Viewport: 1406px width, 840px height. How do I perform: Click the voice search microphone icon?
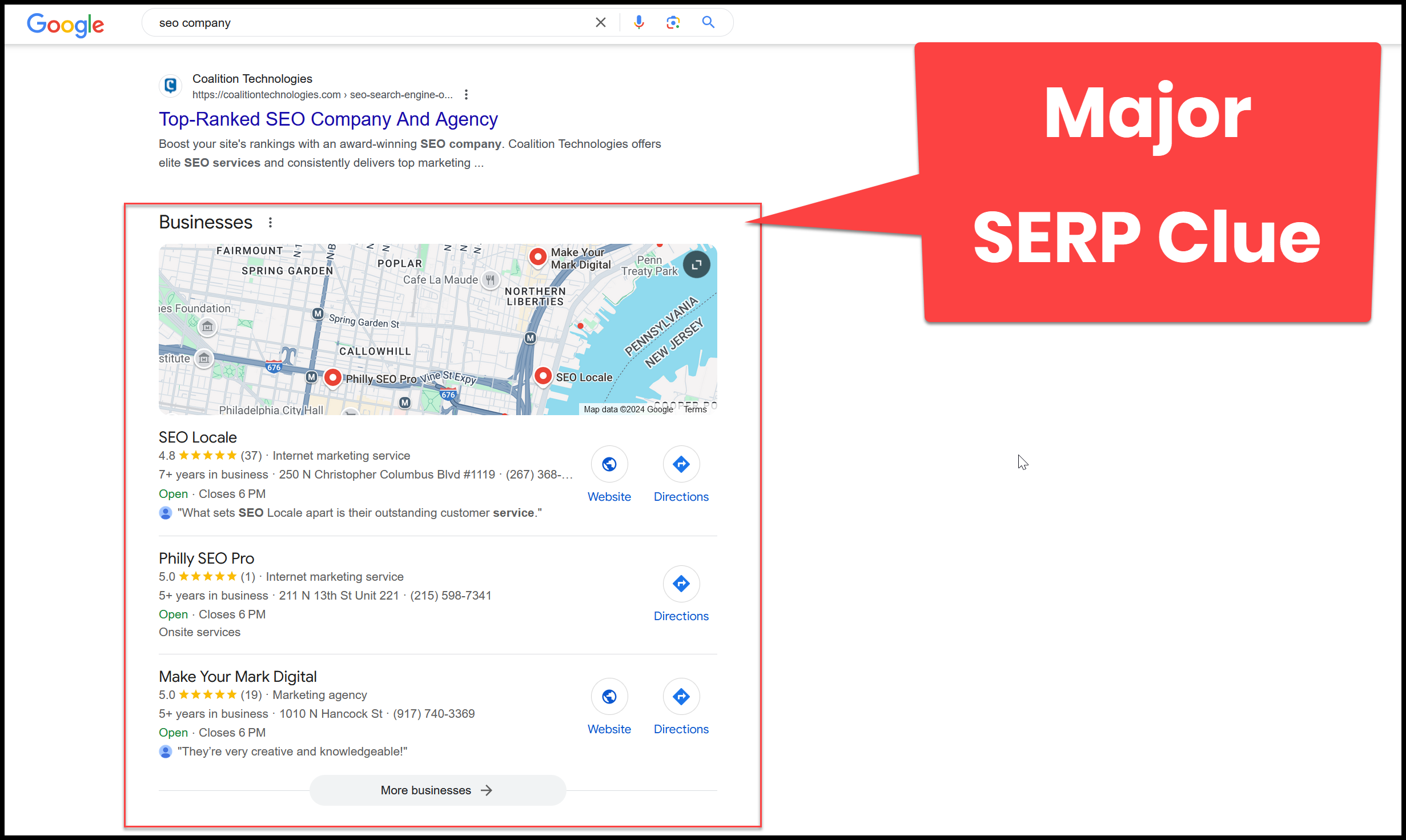tap(638, 22)
